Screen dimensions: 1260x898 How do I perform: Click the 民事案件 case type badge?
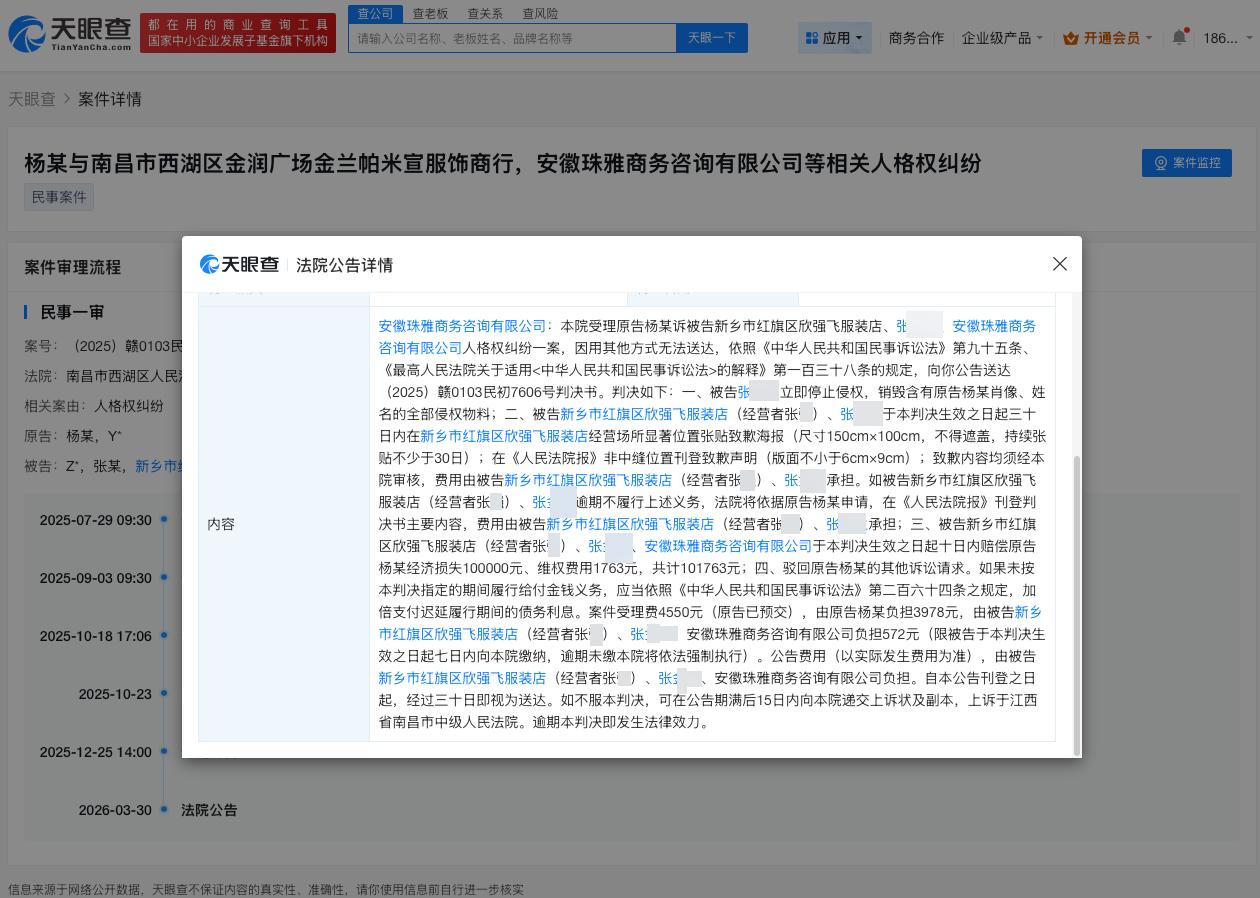coord(58,197)
